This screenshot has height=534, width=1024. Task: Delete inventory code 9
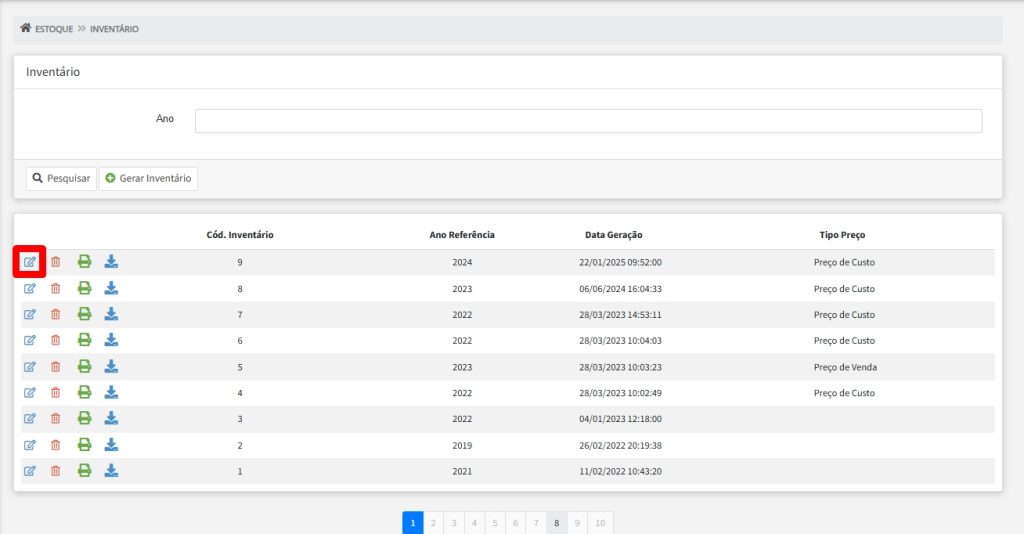click(x=56, y=262)
